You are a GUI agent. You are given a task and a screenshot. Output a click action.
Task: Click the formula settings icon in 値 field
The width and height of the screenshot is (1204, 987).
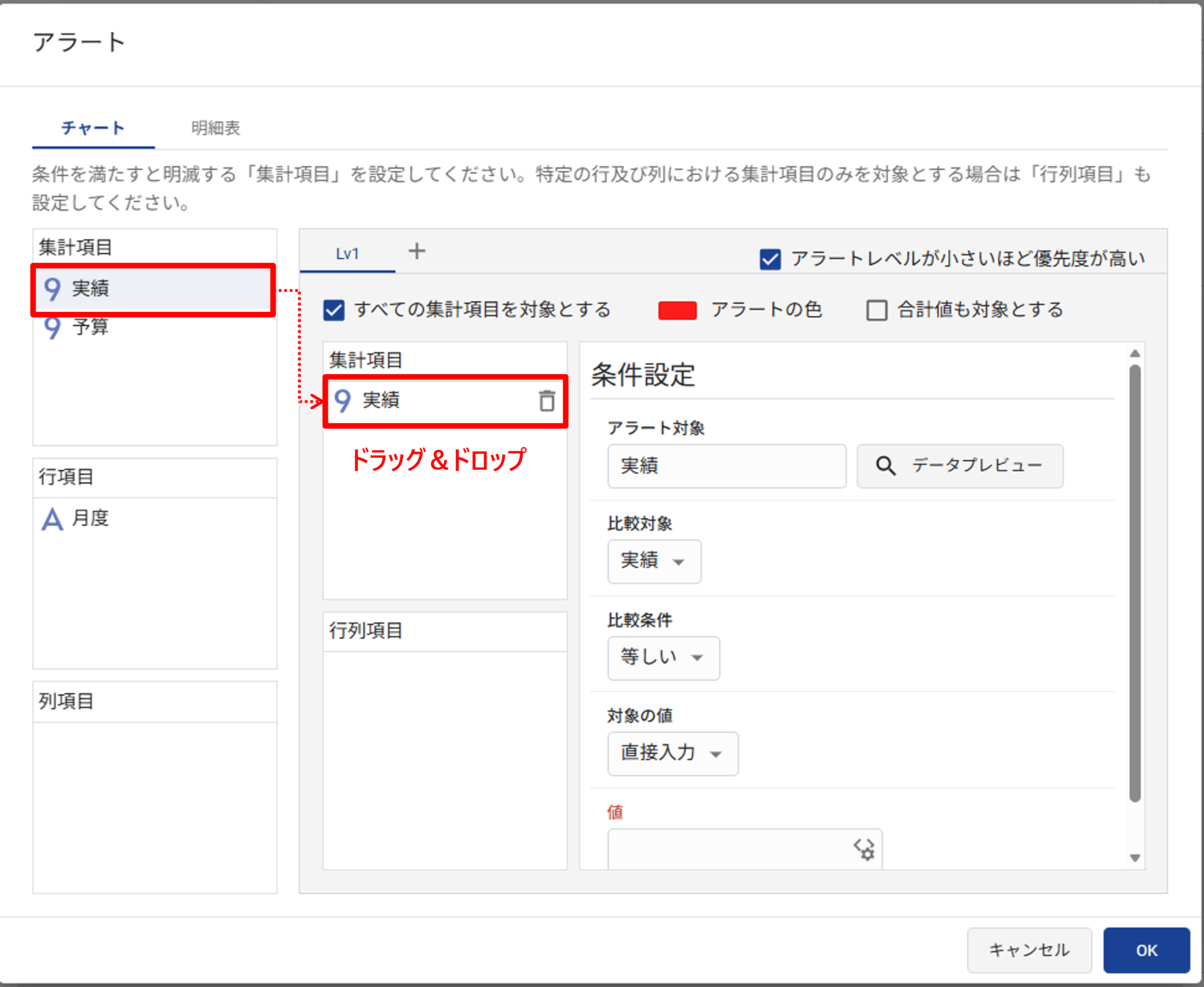pos(863,849)
